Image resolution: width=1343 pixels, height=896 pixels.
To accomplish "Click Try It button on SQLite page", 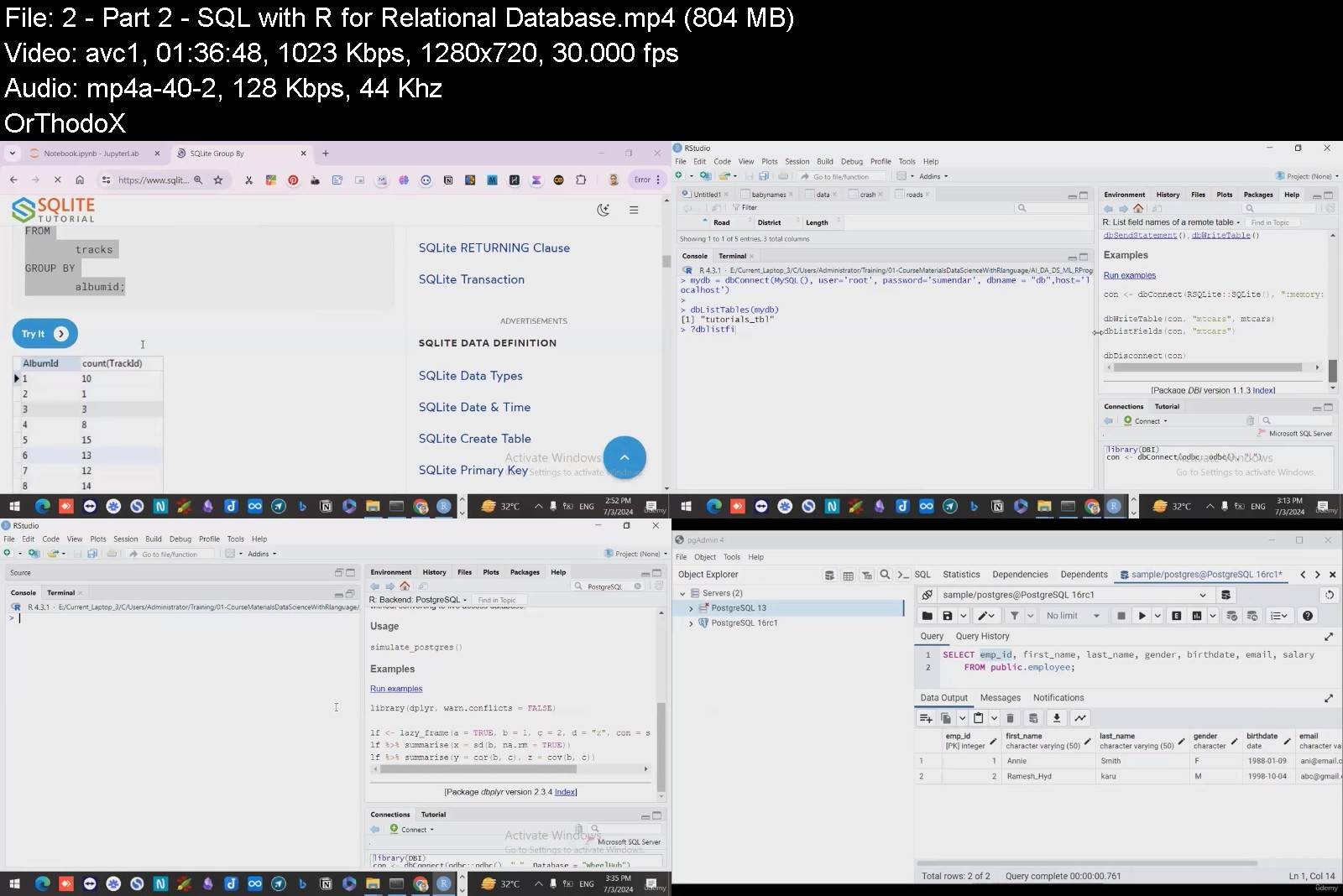I will click(44, 334).
